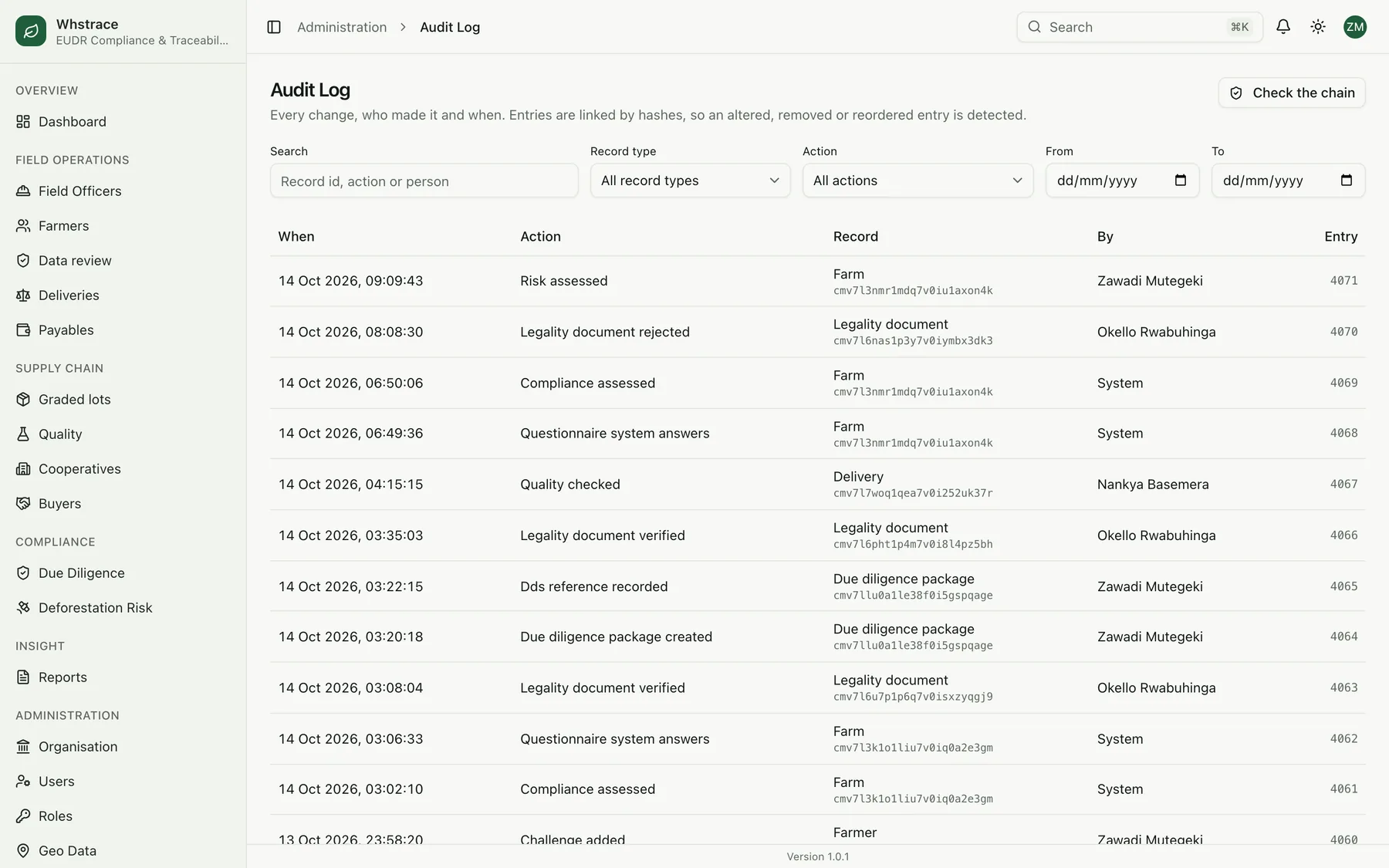Viewport: 1389px width, 868px height.
Task: Click the Buyers handshake icon
Action: pos(23,503)
